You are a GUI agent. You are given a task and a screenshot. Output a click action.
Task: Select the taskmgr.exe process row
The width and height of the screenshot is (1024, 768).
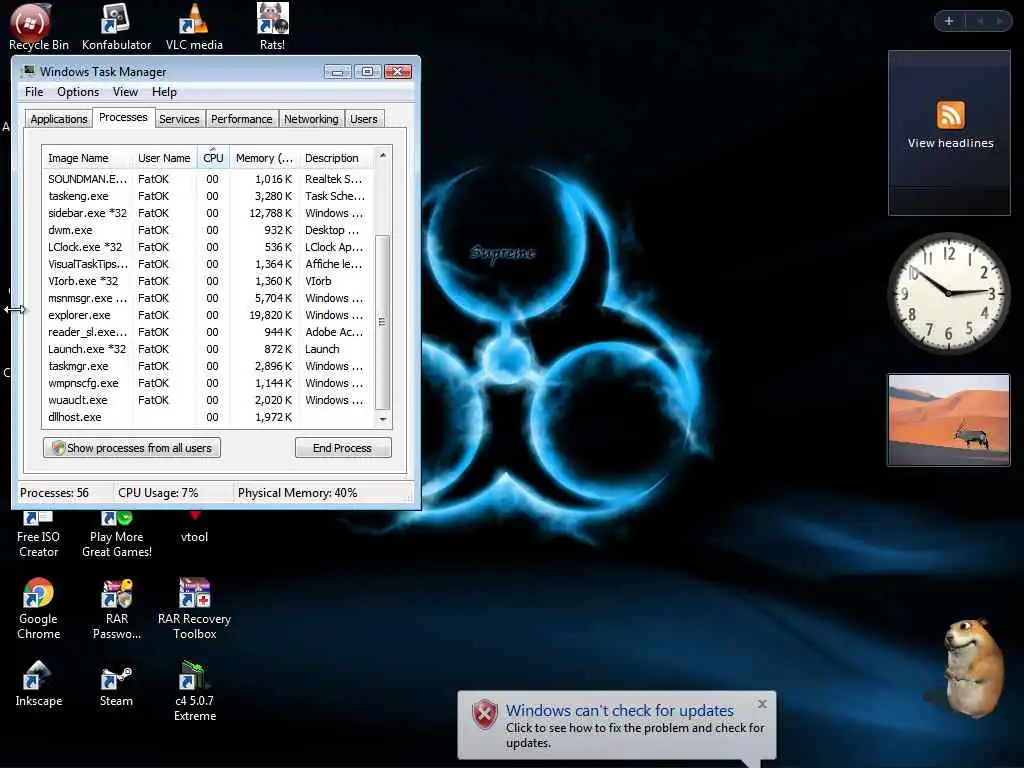coord(208,366)
